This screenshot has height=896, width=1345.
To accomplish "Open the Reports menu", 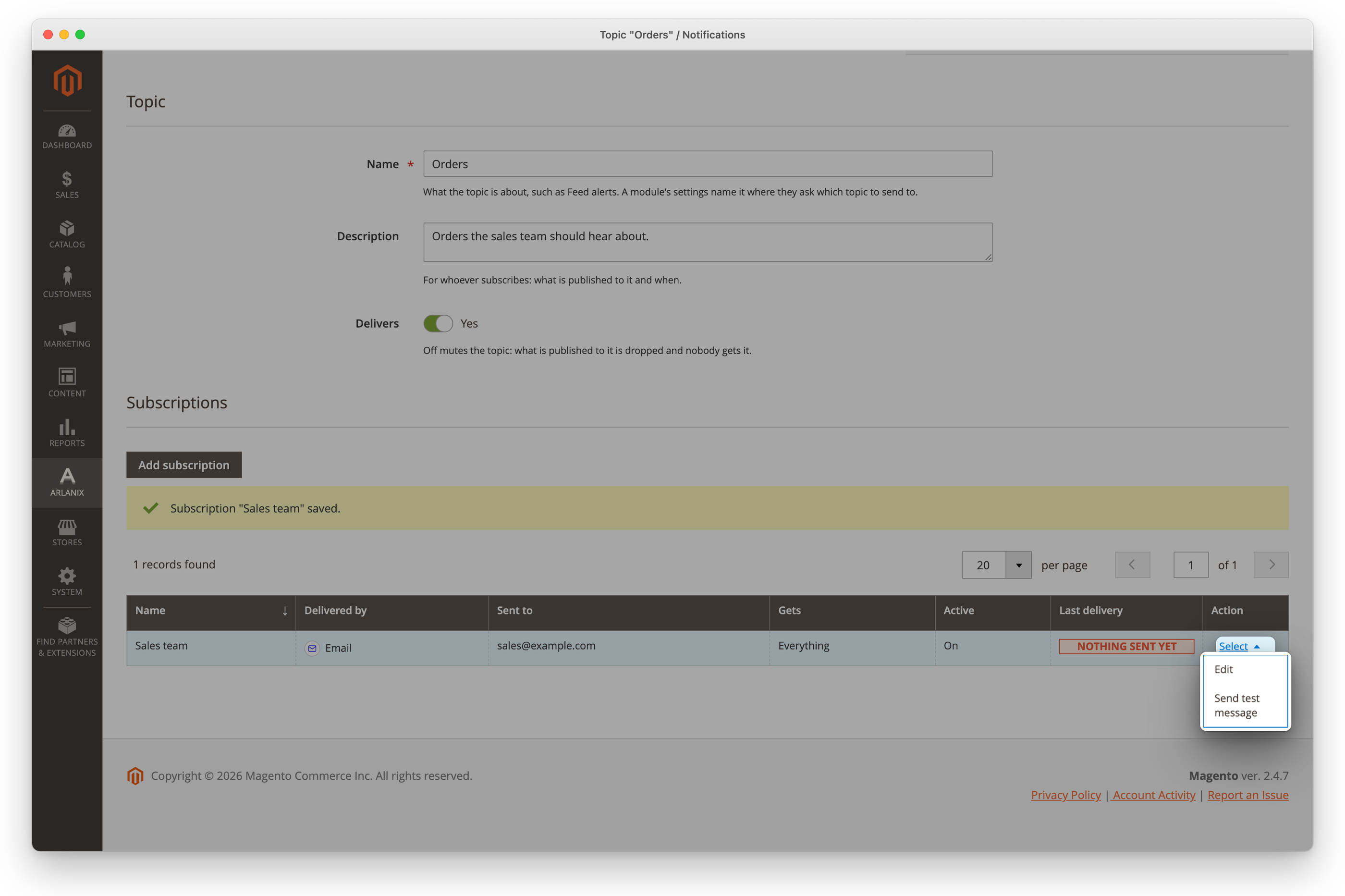I will 67,433.
